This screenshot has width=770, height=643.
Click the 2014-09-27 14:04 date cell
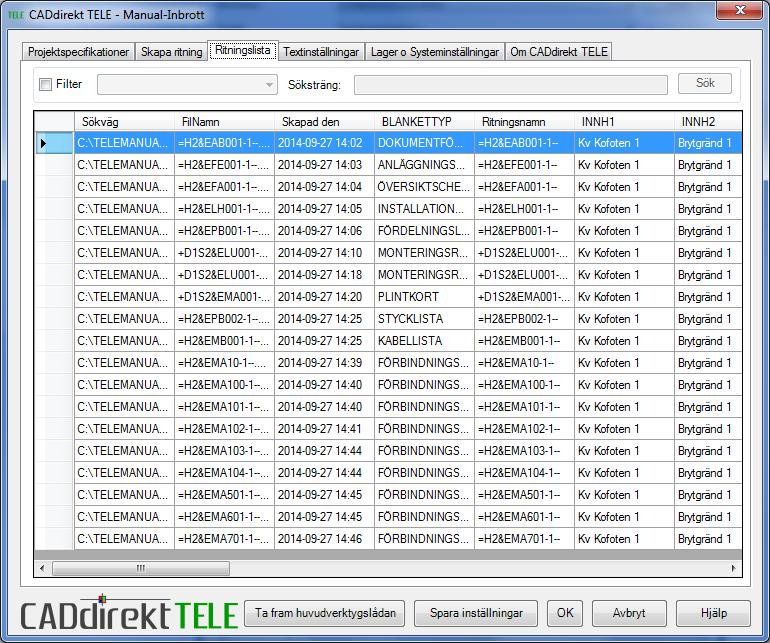click(324, 187)
